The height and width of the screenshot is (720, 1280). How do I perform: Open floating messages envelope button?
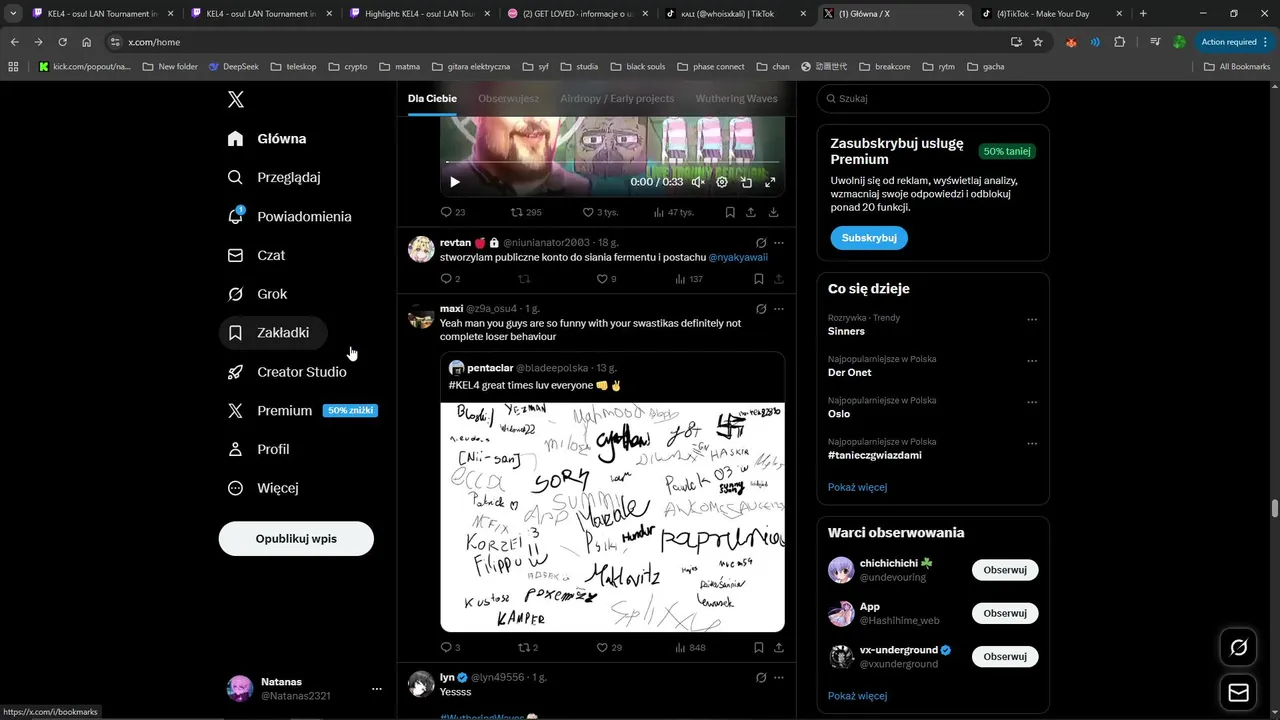1238,692
